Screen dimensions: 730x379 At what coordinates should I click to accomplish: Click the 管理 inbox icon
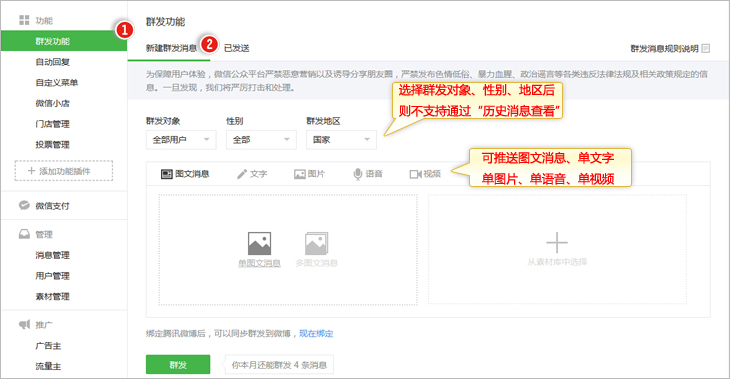(x=24, y=234)
